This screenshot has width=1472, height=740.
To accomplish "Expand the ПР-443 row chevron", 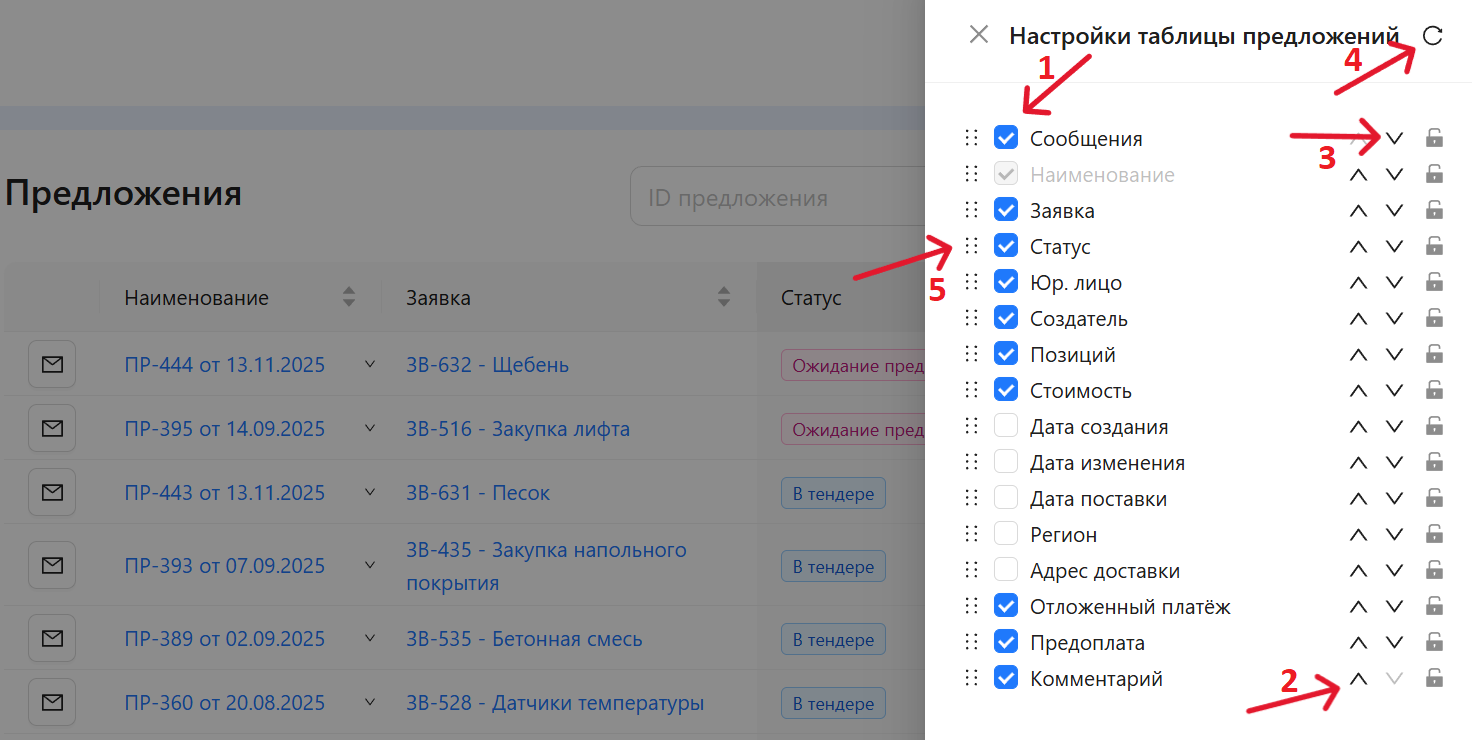I will (370, 493).
